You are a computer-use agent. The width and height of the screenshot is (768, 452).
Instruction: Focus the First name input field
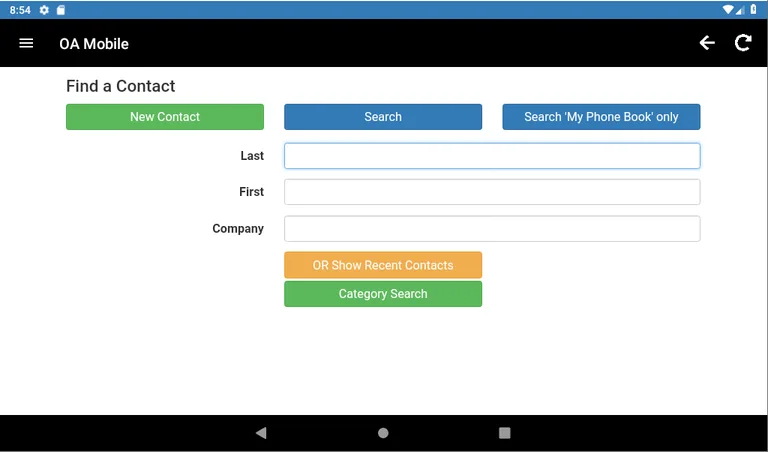coord(492,192)
